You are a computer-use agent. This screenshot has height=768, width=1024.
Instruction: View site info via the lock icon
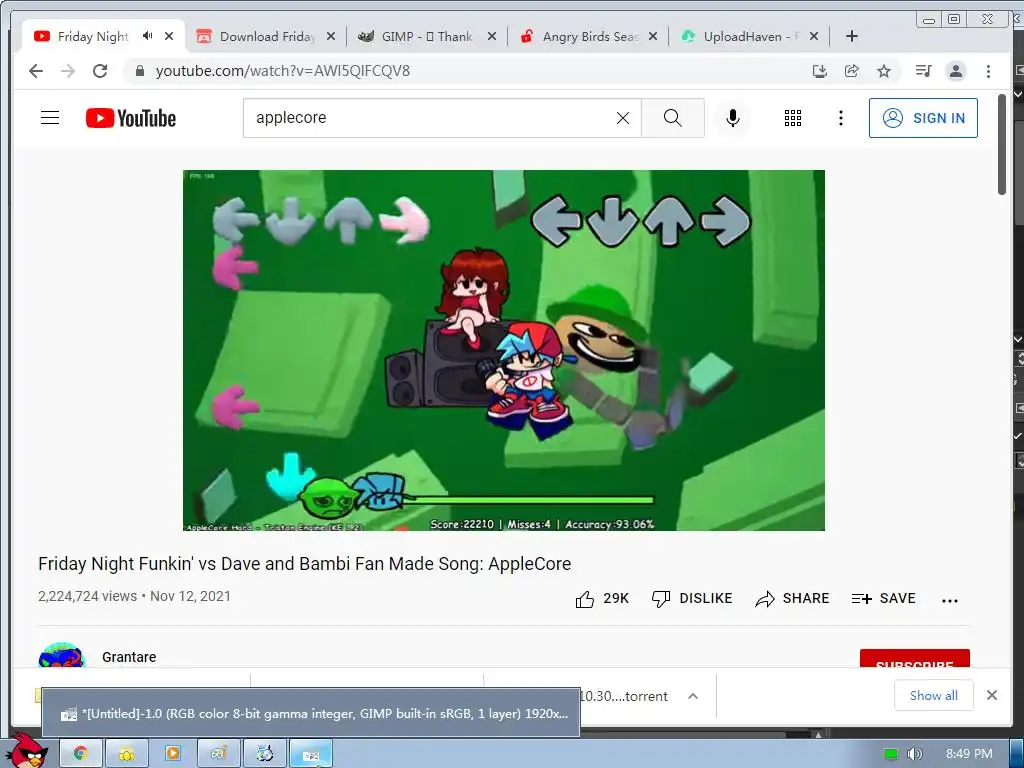(139, 71)
